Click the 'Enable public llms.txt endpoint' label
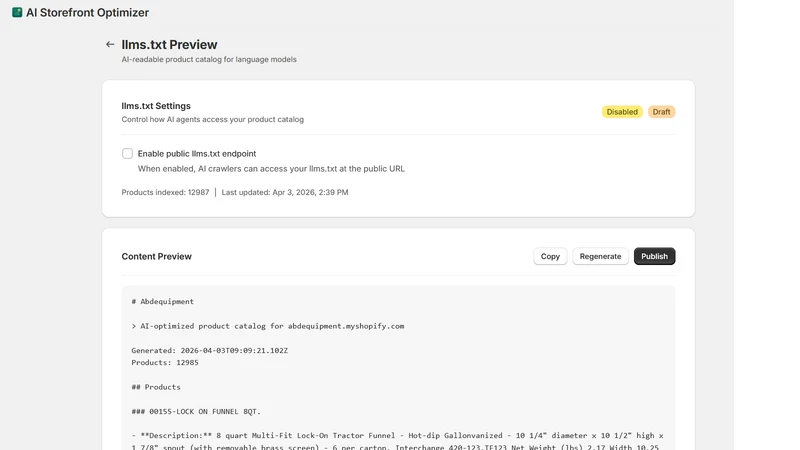The width and height of the screenshot is (800, 450). coord(197,154)
